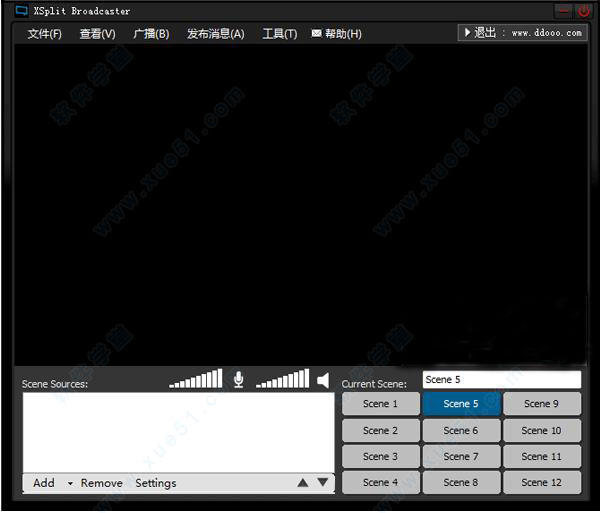Minimize the XSplit Broadcaster window

564,11
